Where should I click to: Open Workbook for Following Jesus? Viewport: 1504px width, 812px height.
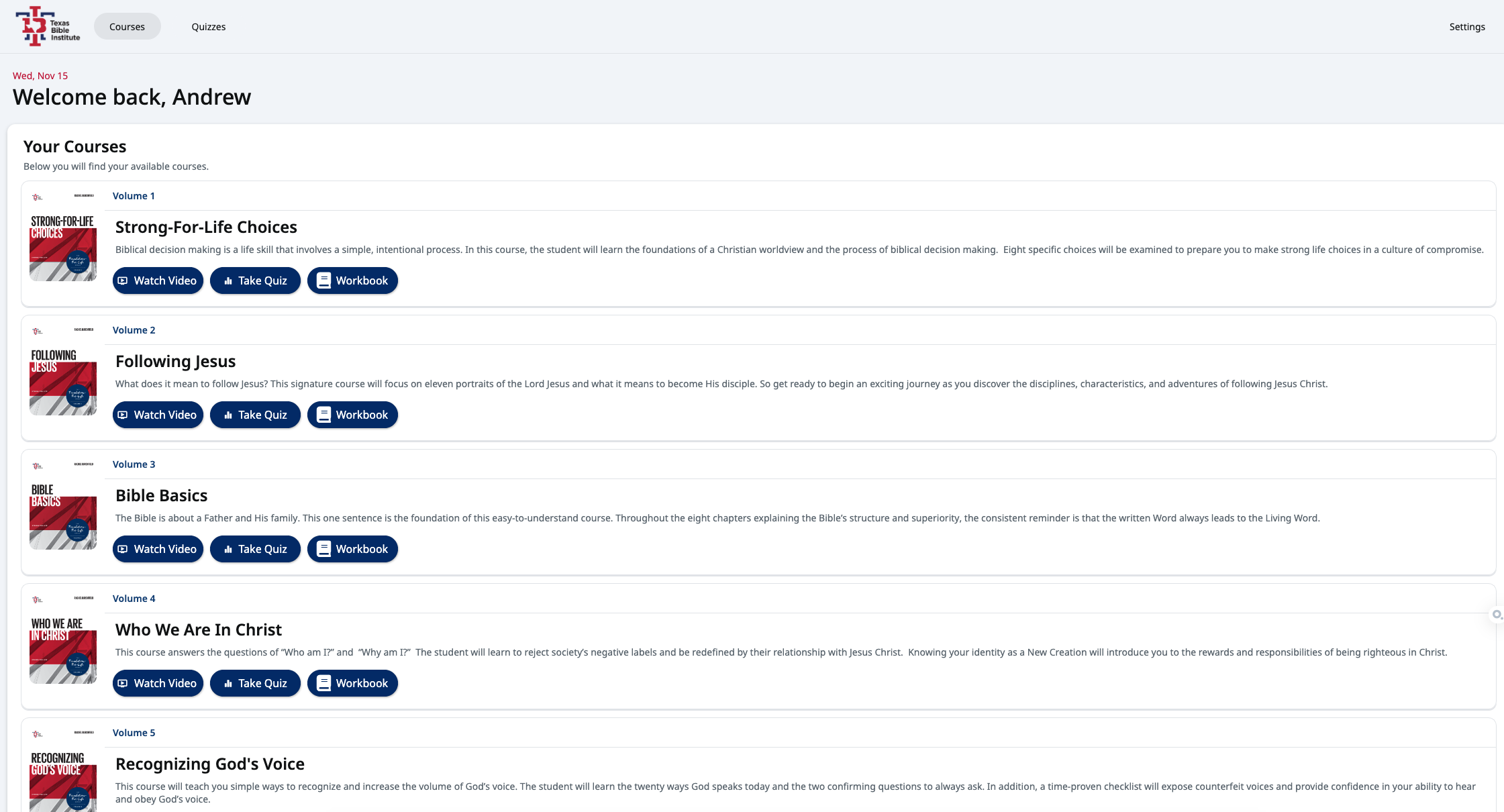point(352,415)
